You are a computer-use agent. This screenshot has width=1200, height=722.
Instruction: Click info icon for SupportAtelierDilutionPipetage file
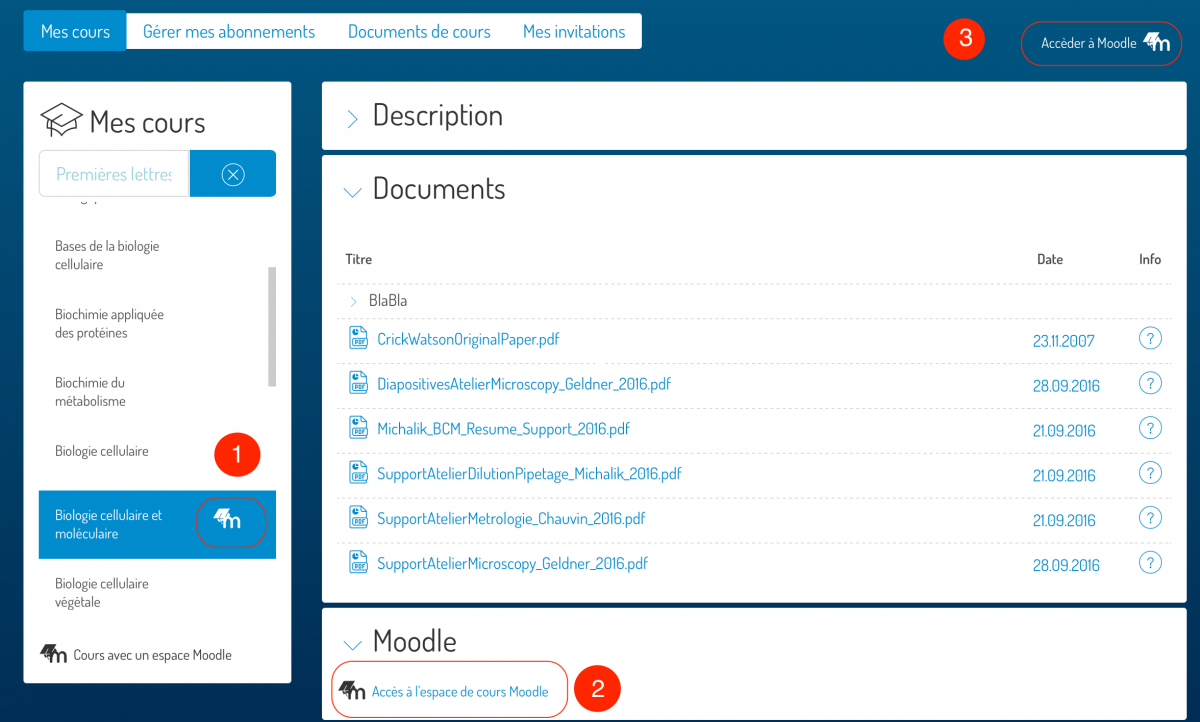click(x=1150, y=473)
